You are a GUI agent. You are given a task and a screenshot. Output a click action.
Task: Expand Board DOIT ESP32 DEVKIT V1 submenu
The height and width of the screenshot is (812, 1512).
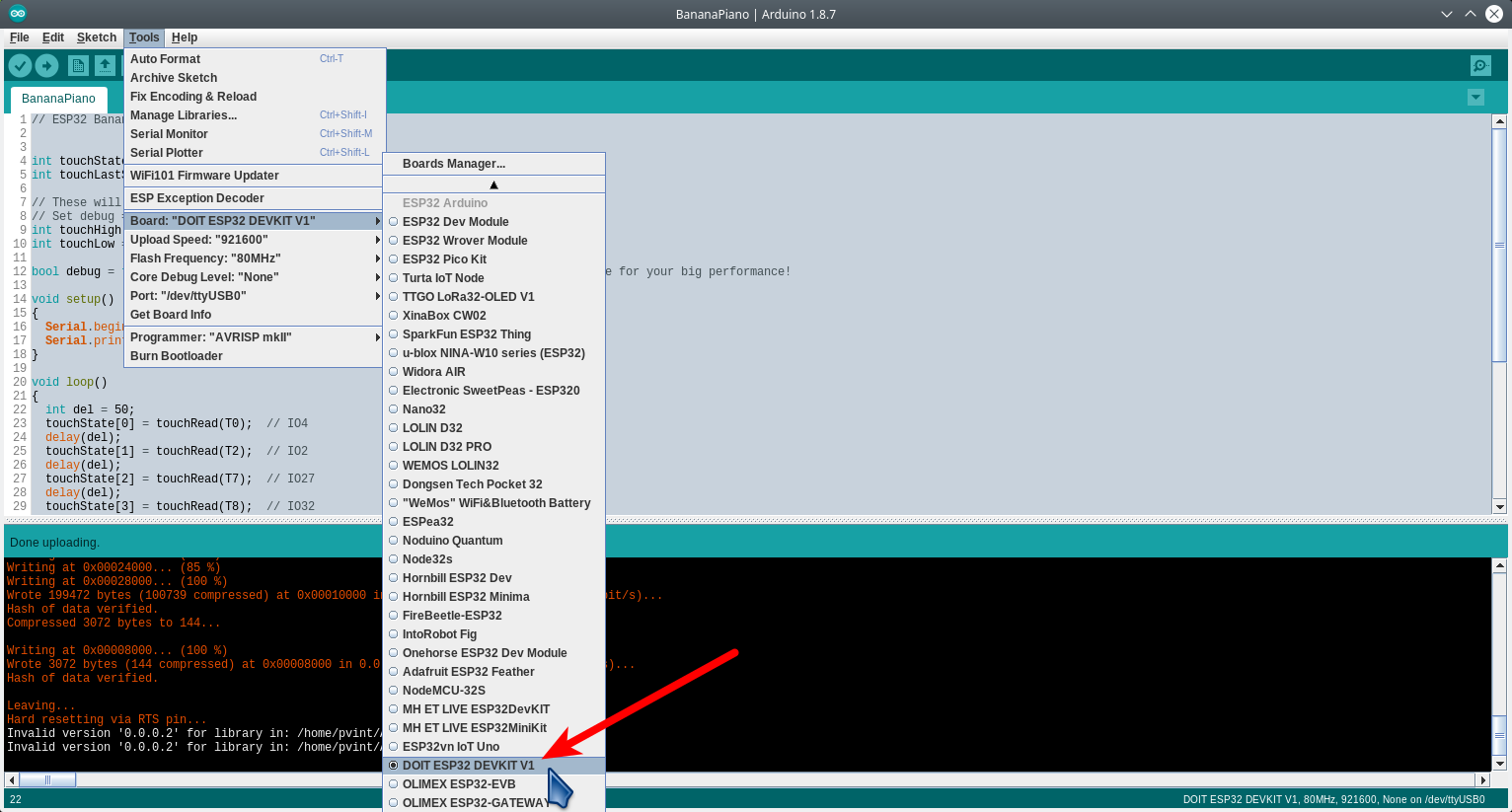tap(255, 221)
